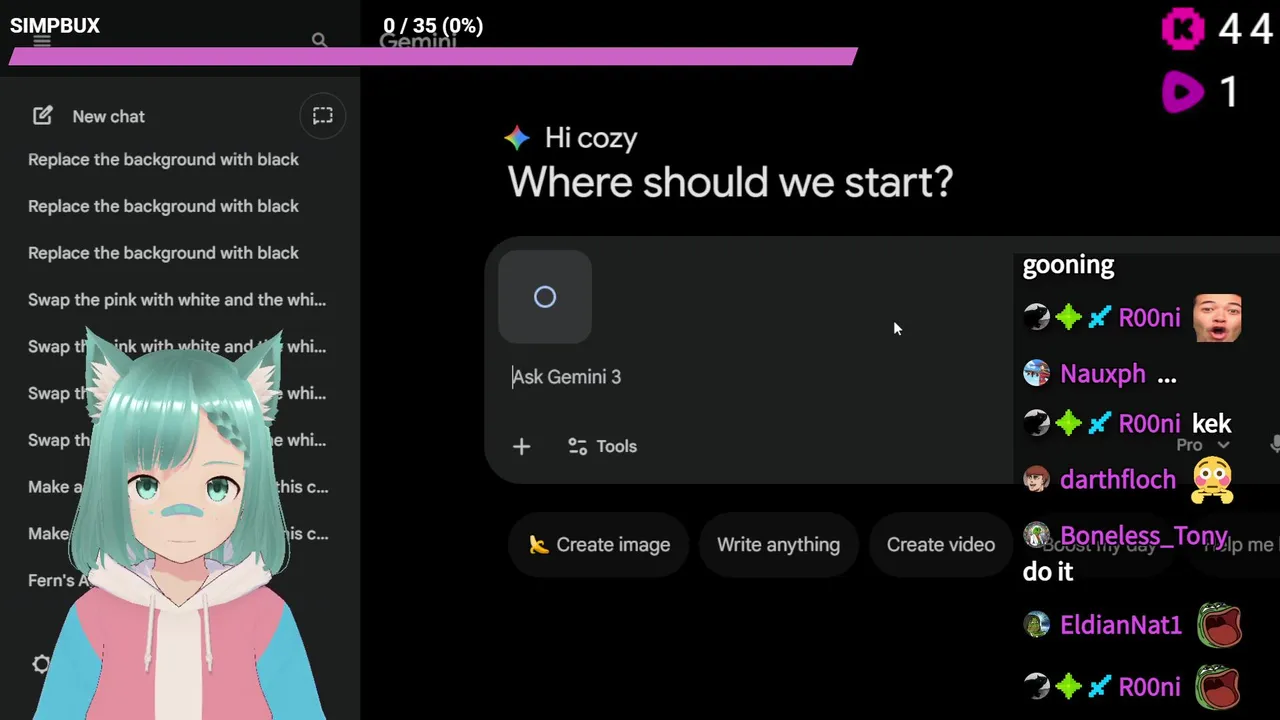1280x720 pixels.
Task: Click darthfloch's flushed face emoji
Action: (1212, 480)
